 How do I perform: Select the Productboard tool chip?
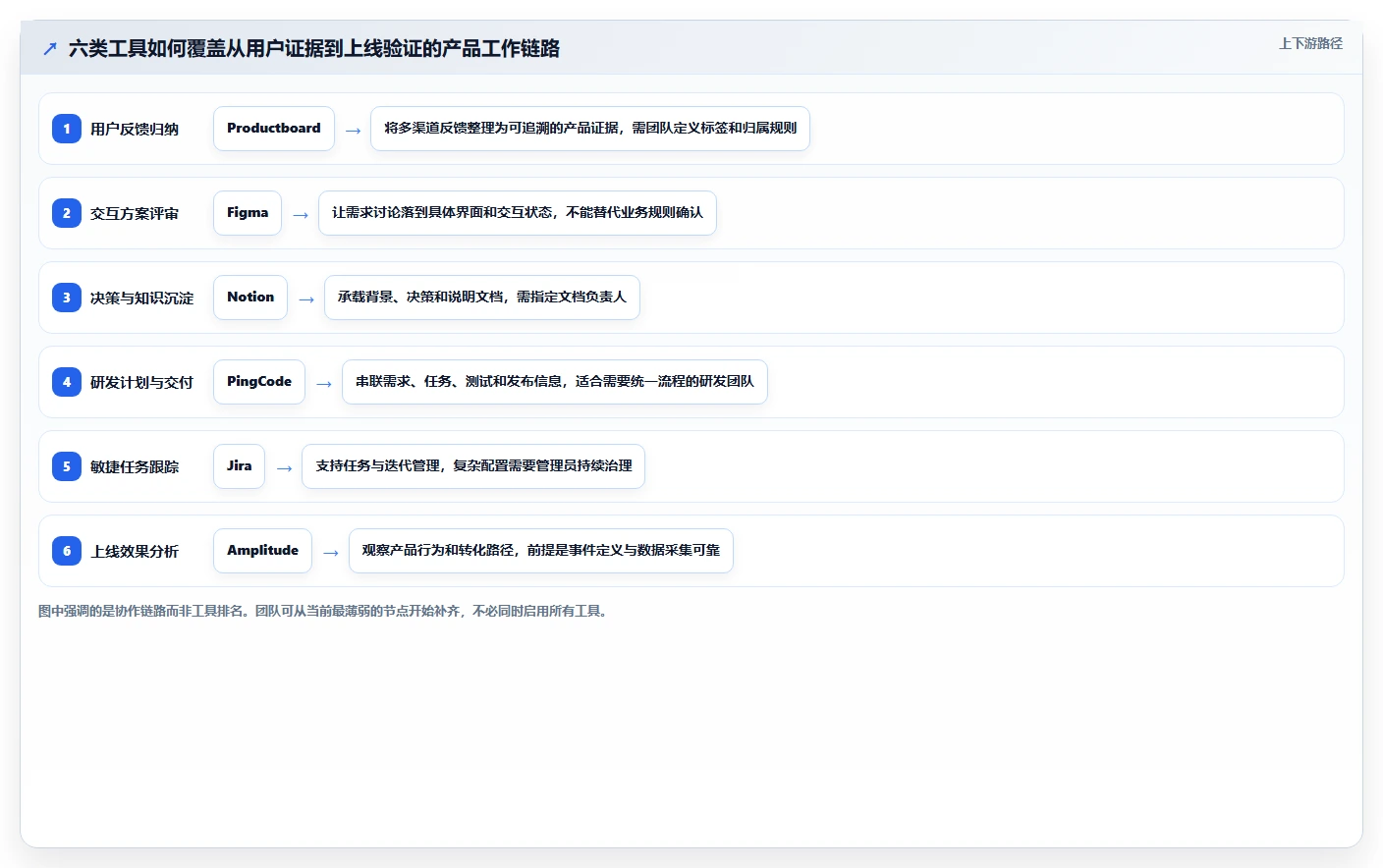click(274, 129)
